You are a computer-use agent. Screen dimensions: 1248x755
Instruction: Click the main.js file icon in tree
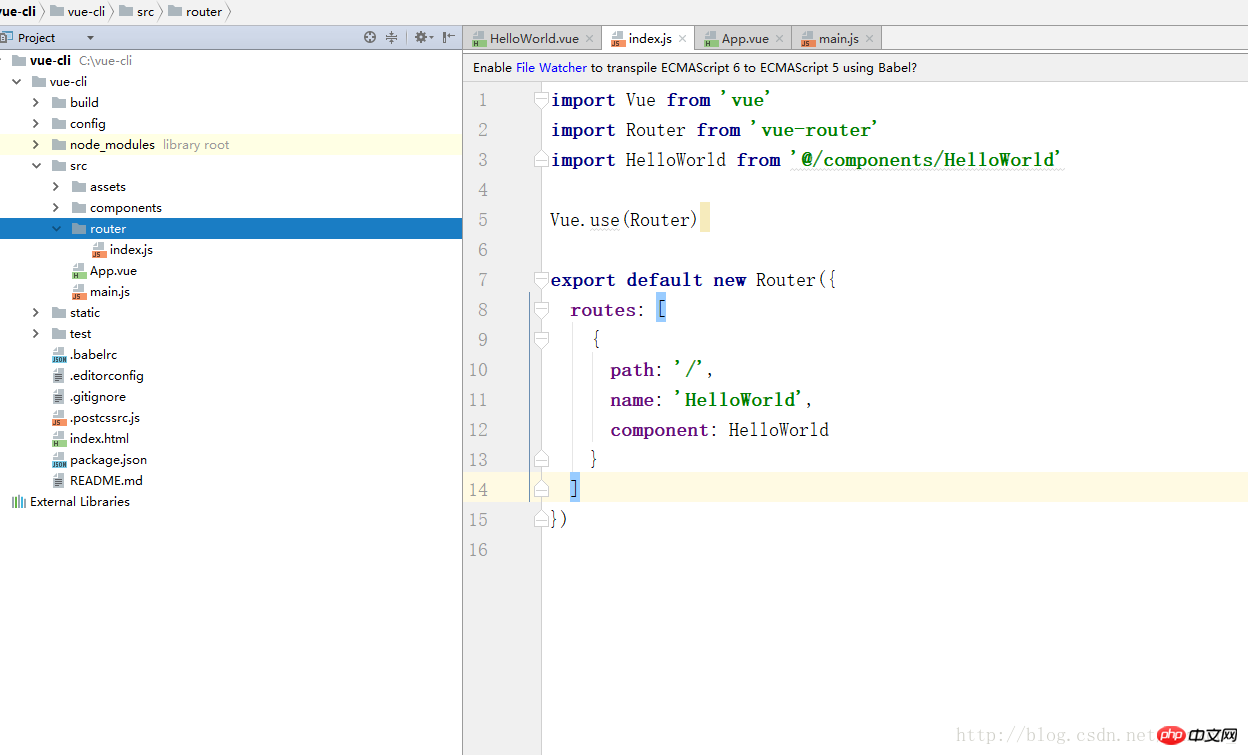pos(79,292)
